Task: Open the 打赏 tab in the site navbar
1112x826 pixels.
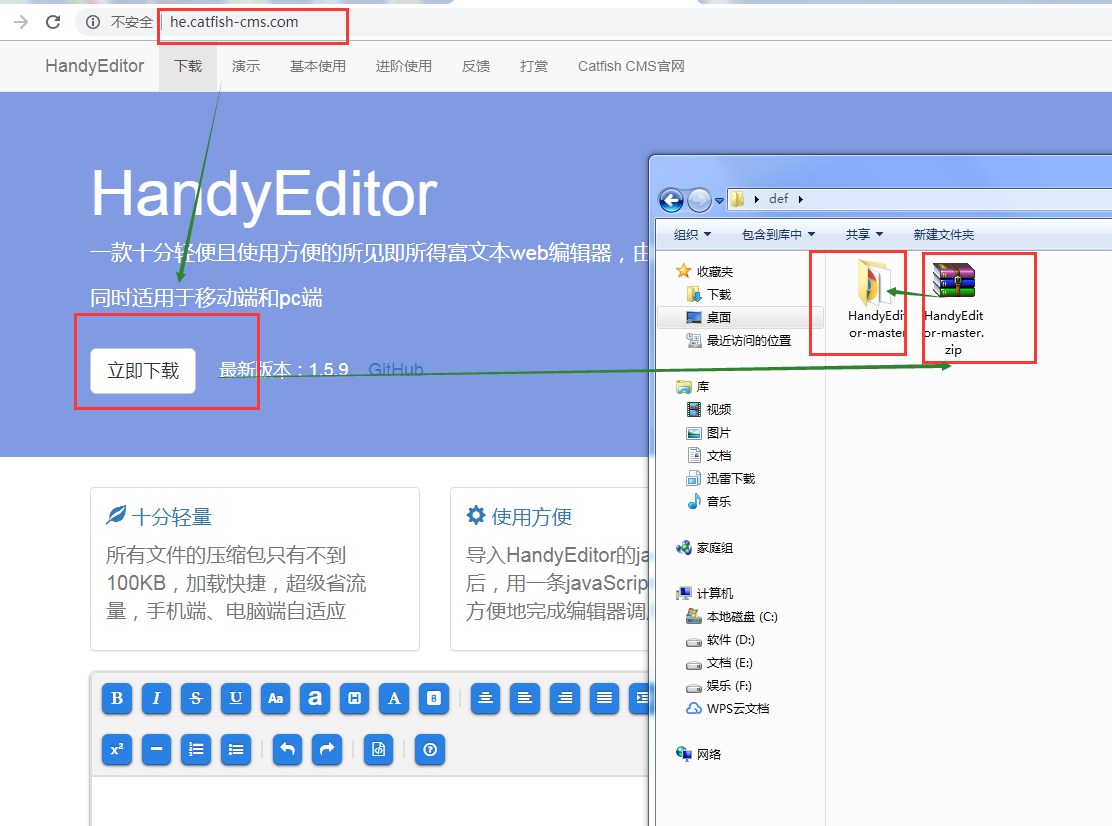Action: [x=534, y=66]
